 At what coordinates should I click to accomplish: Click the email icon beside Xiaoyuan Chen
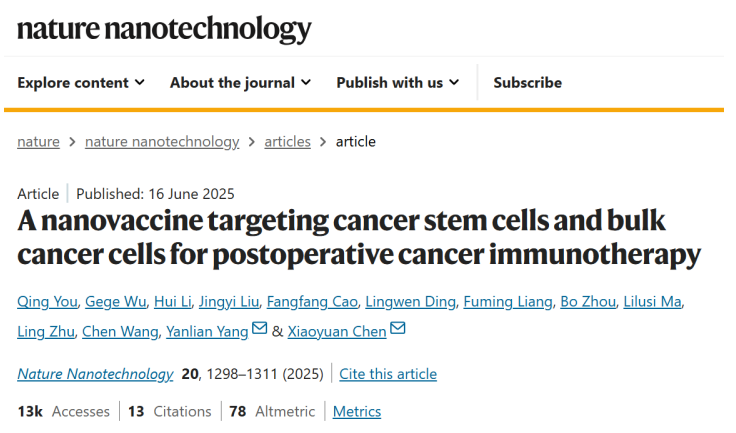point(398,329)
